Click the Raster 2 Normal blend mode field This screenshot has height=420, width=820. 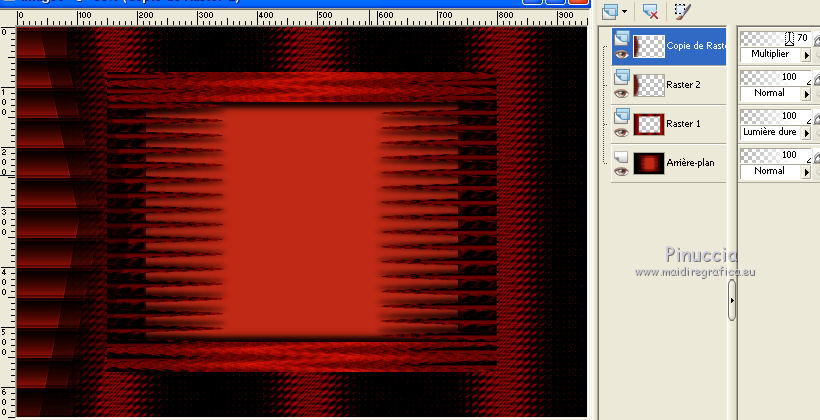coord(771,94)
